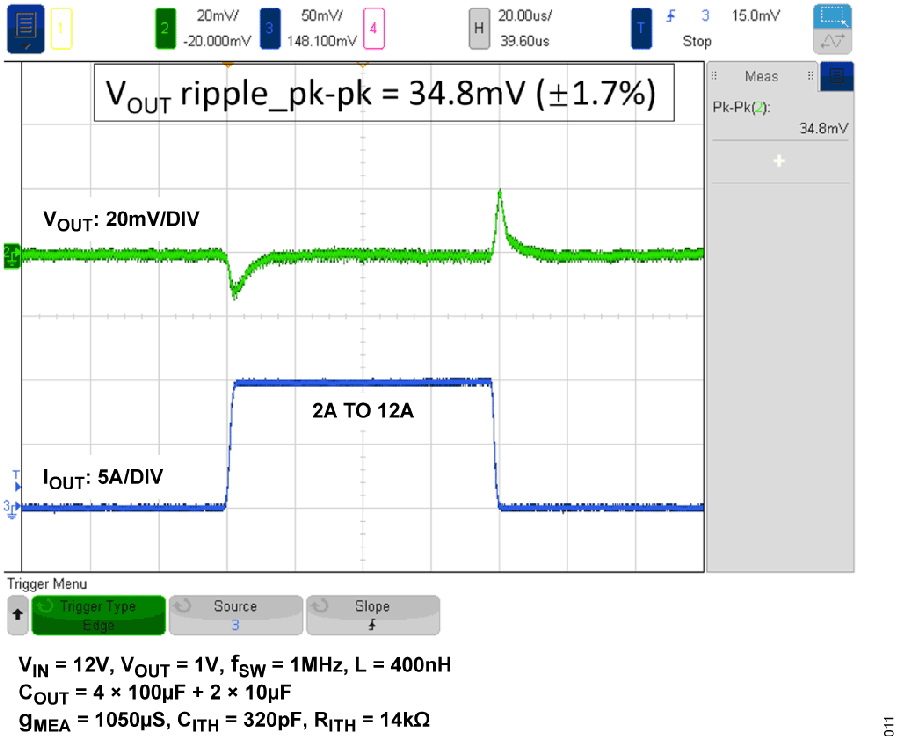Image resolution: width=900 pixels, height=743 pixels.
Task: Click the horizontal 'H' timebase badge
Action: (479, 29)
